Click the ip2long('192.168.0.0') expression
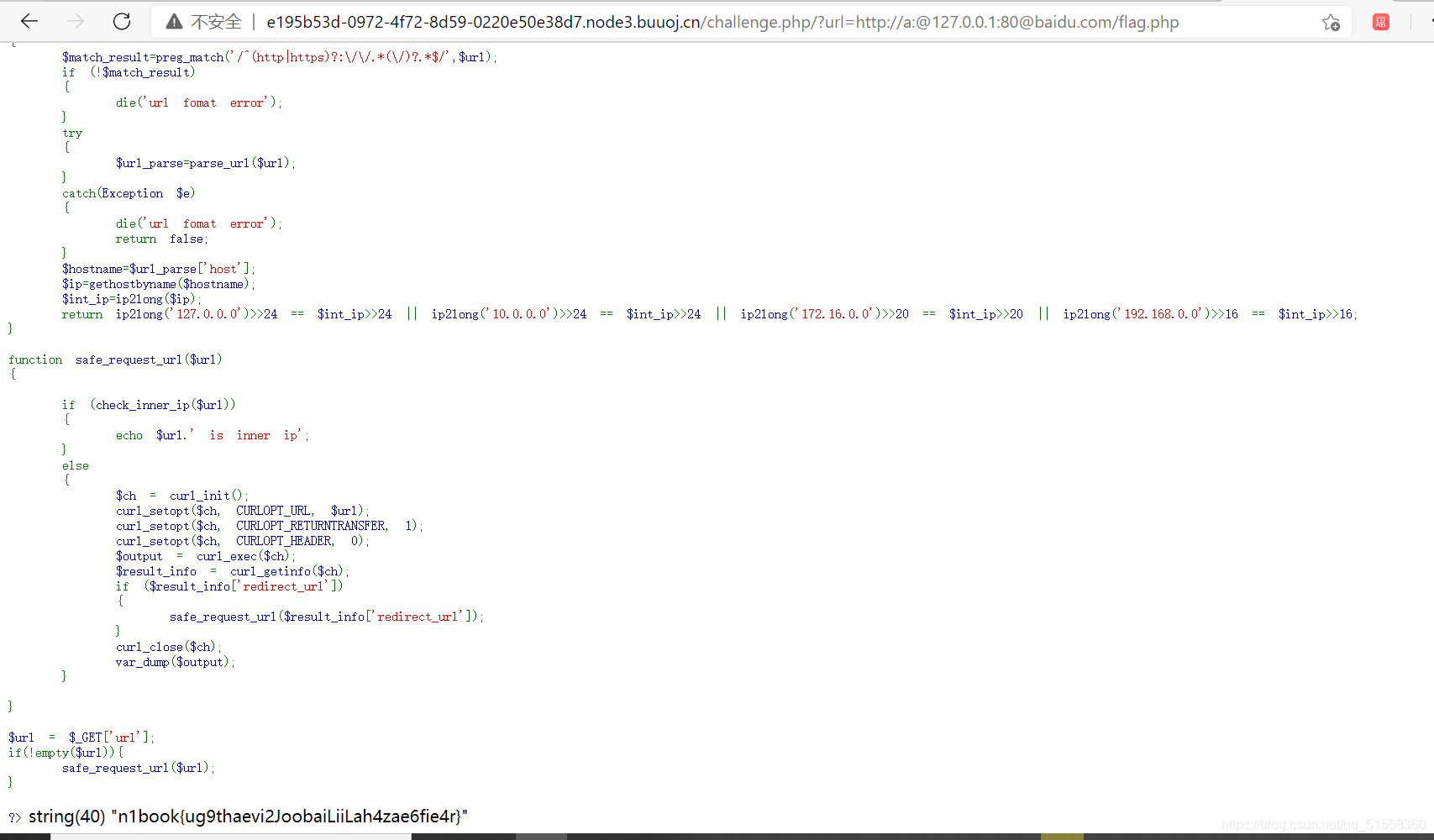Screen dimensions: 1434x840 tap(1135, 314)
